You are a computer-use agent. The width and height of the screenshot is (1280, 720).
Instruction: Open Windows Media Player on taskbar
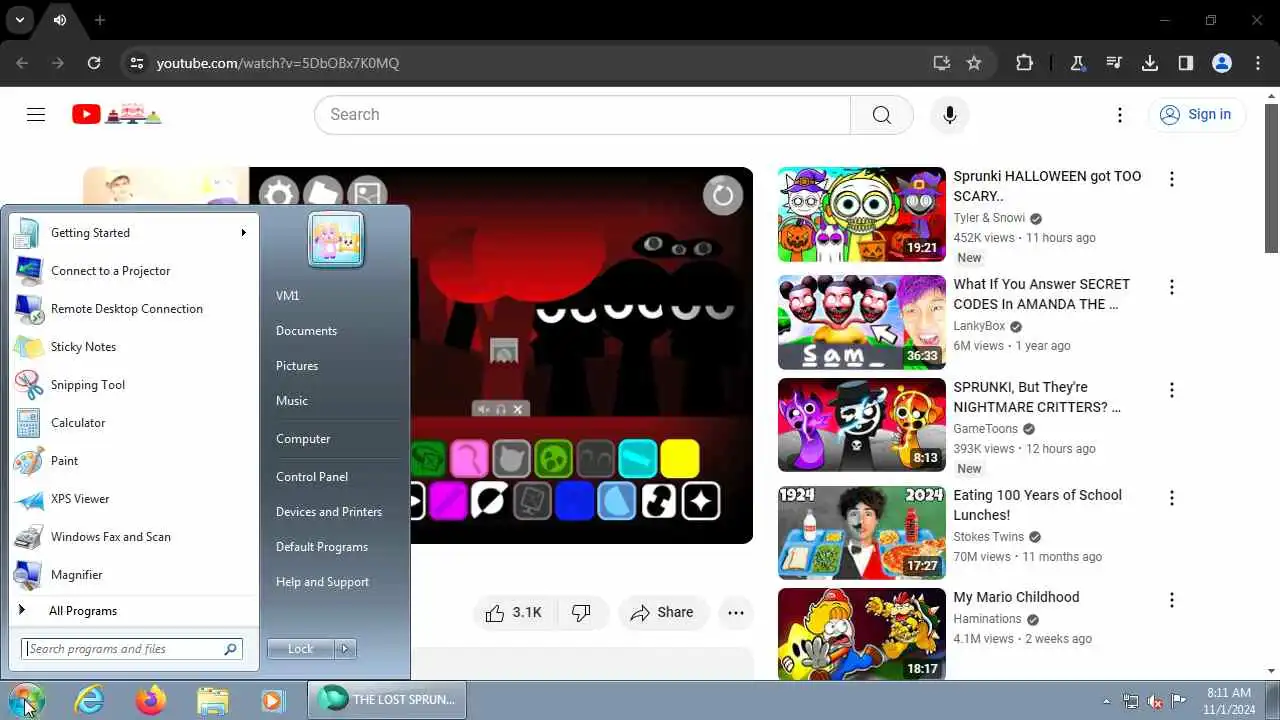273,700
